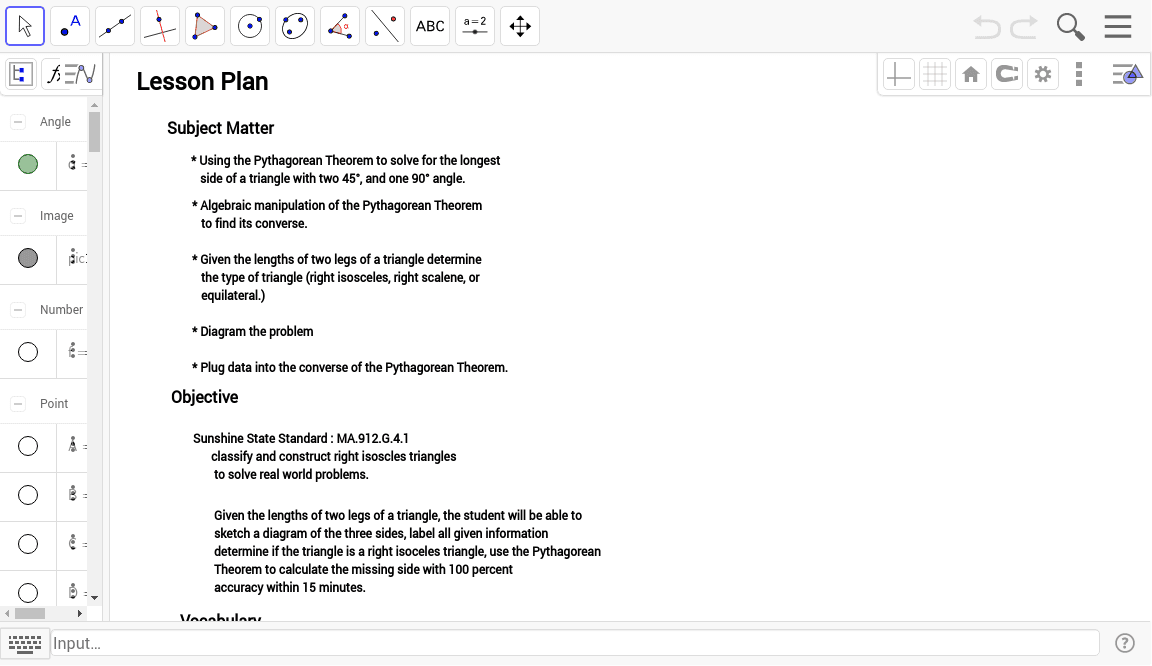Viewport: 1152px width, 666px height.
Task: Toggle axes display in style bar
Action: 898,74
